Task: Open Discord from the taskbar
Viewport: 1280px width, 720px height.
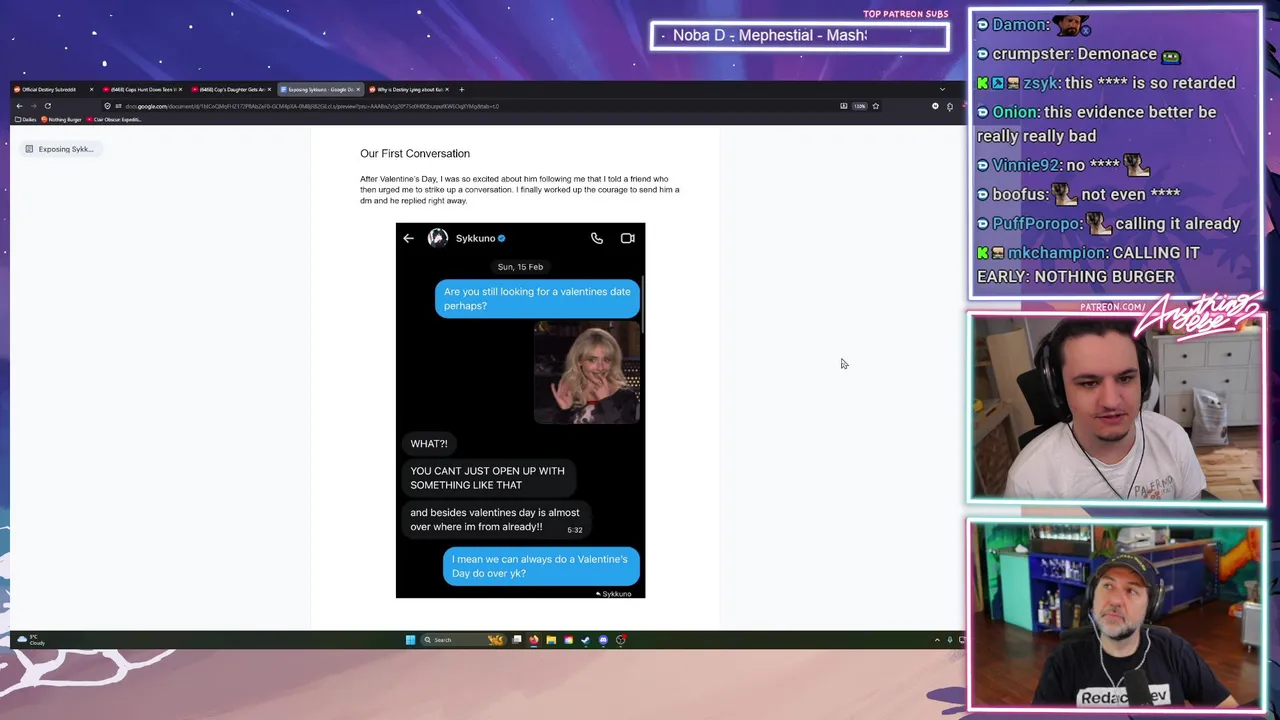Action: (x=603, y=640)
